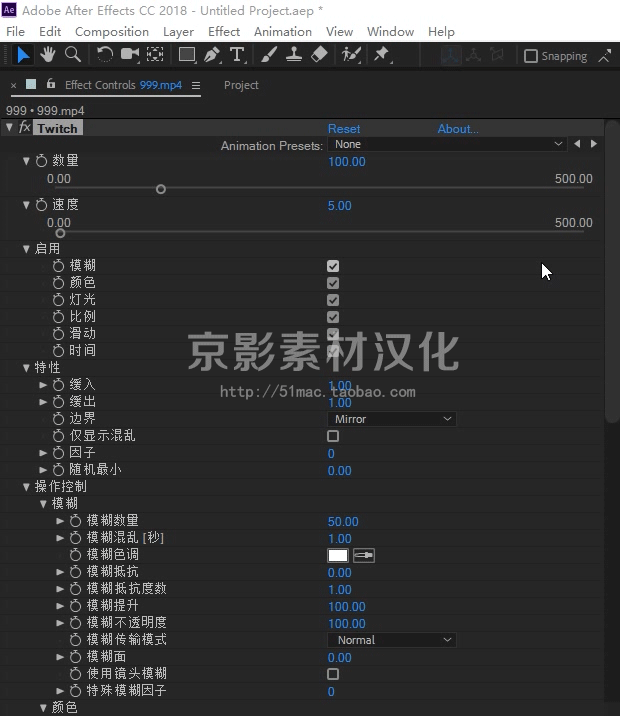This screenshot has height=716, width=620.
Task: Click the 数量 slider handle
Action: coord(161,189)
